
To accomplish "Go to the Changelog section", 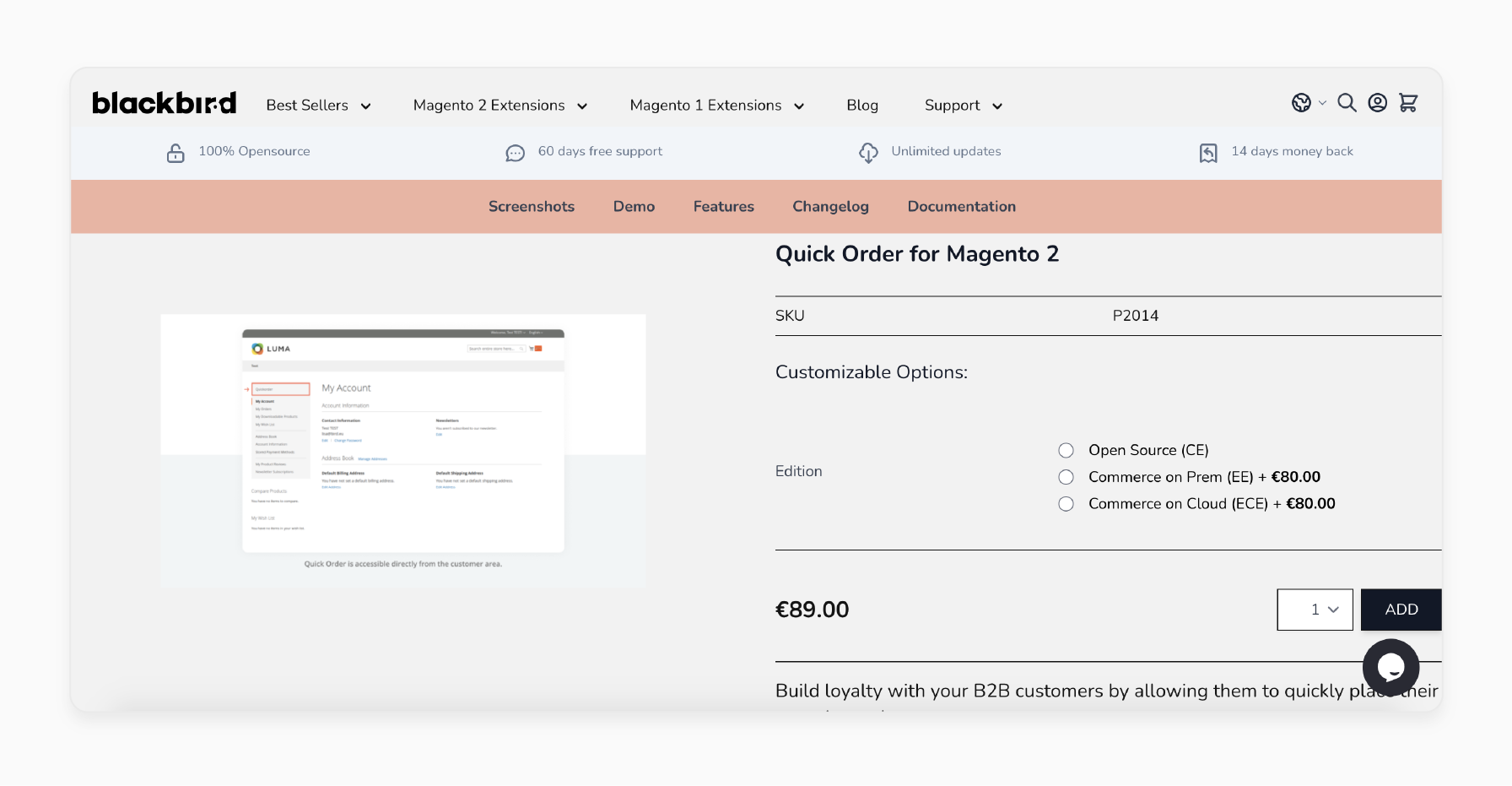I will 830,207.
